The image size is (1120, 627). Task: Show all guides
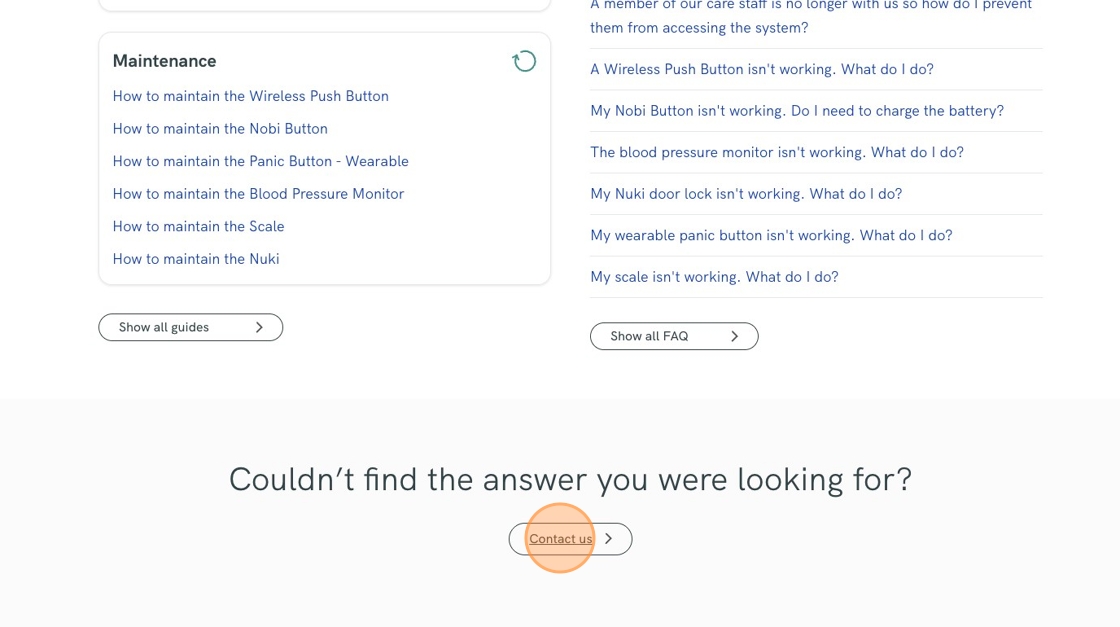[164, 327]
